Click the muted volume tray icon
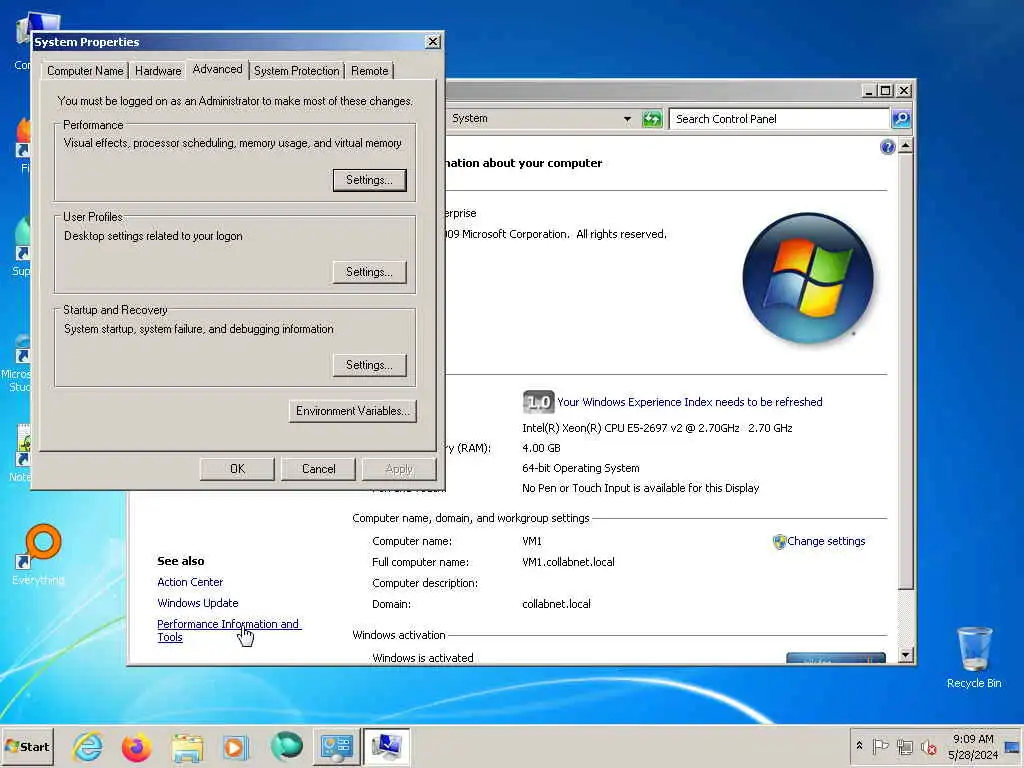 pos(928,746)
